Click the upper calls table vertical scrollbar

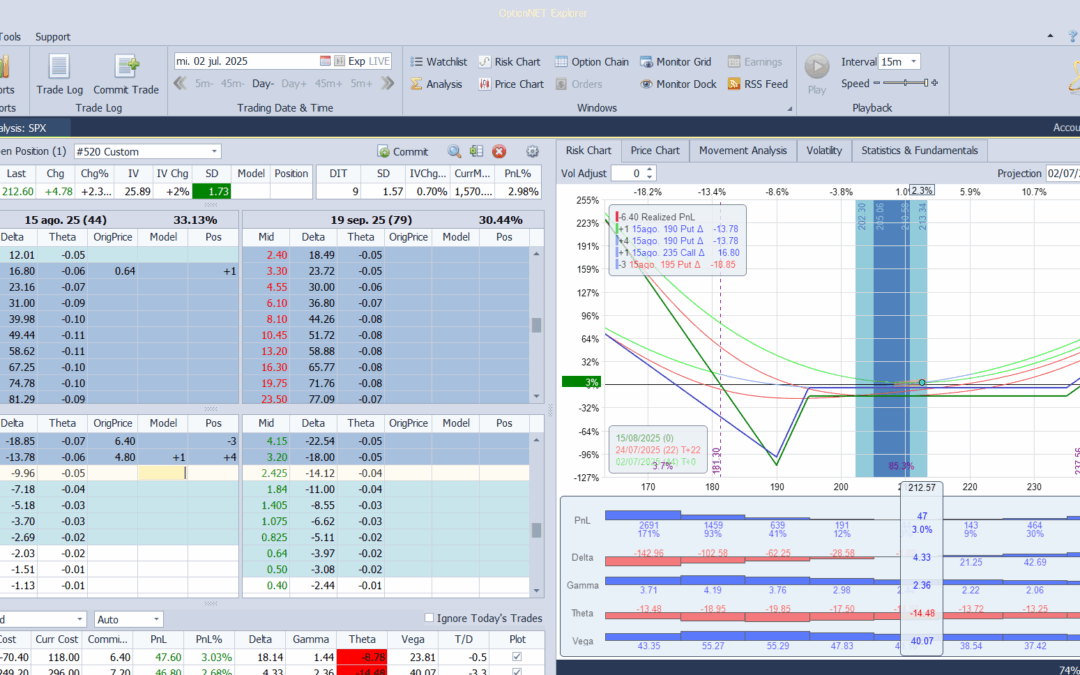(x=537, y=325)
